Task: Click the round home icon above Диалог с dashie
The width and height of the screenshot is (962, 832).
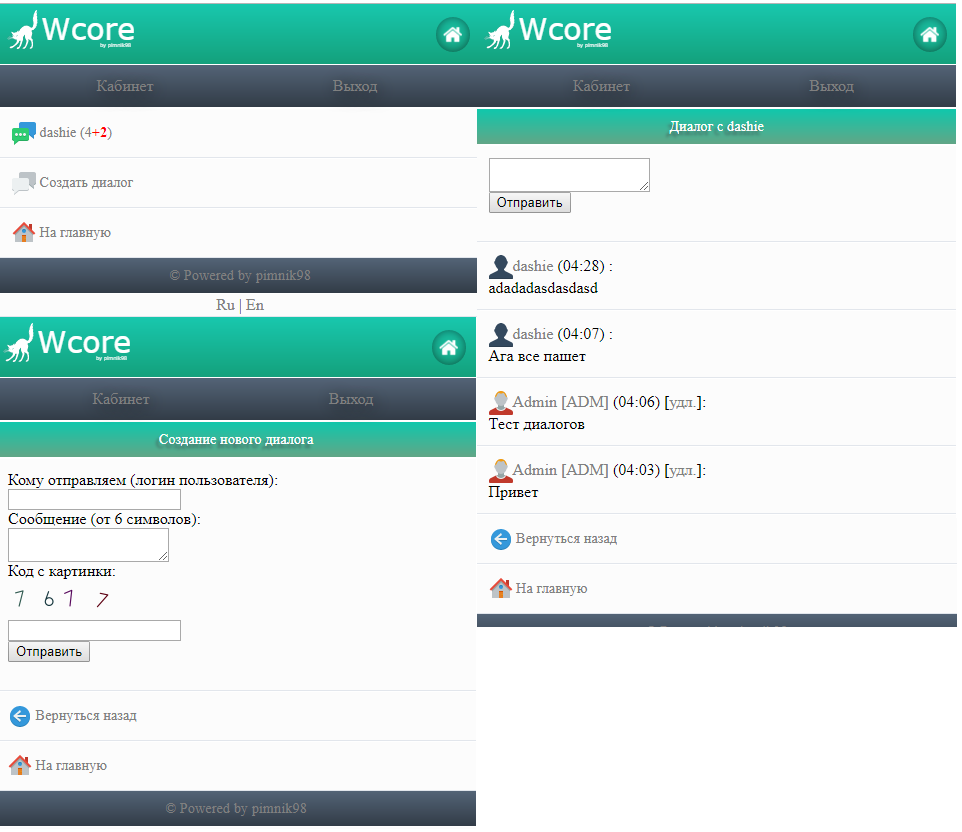Action: (x=929, y=35)
